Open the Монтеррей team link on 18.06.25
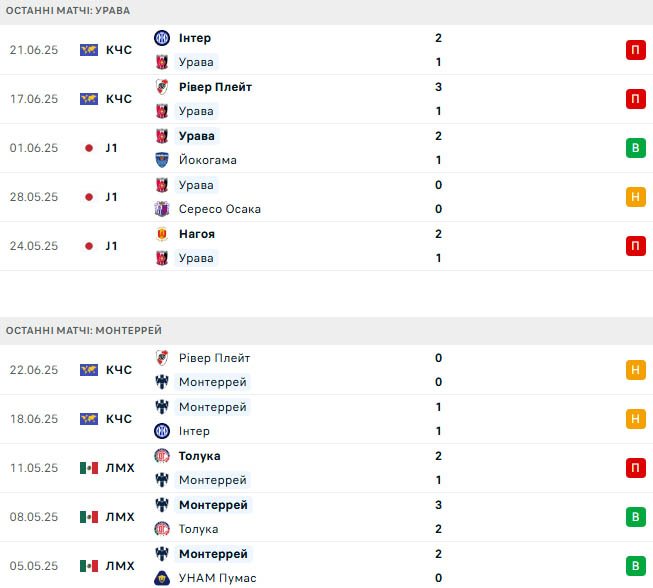The height and width of the screenshot is (588, 653). pos(213,407)
